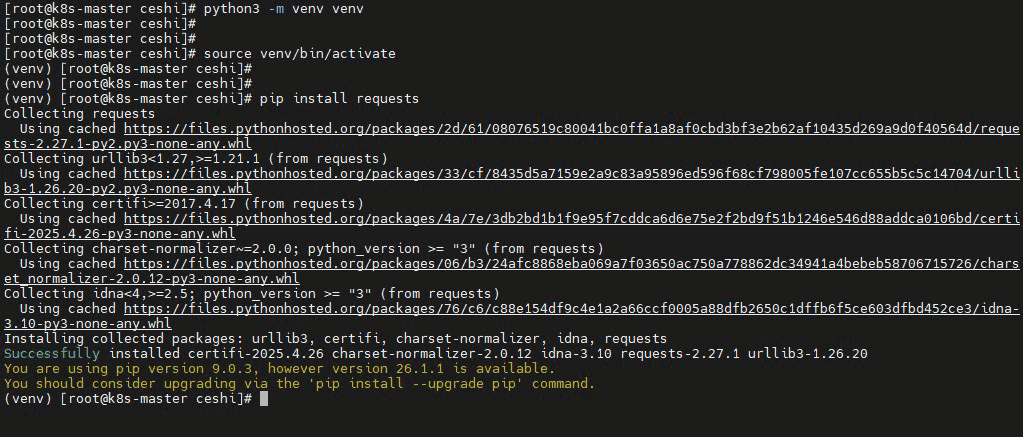Click the 'Collecting requests' output line
This screenshot has width=1023, height=437.
coord(80,113)
